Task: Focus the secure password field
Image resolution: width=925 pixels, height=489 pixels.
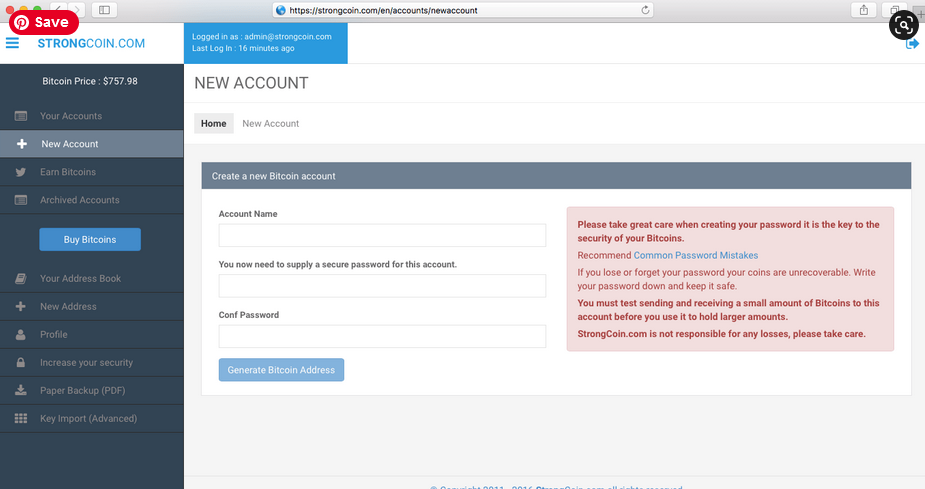Action: [382, 286]
